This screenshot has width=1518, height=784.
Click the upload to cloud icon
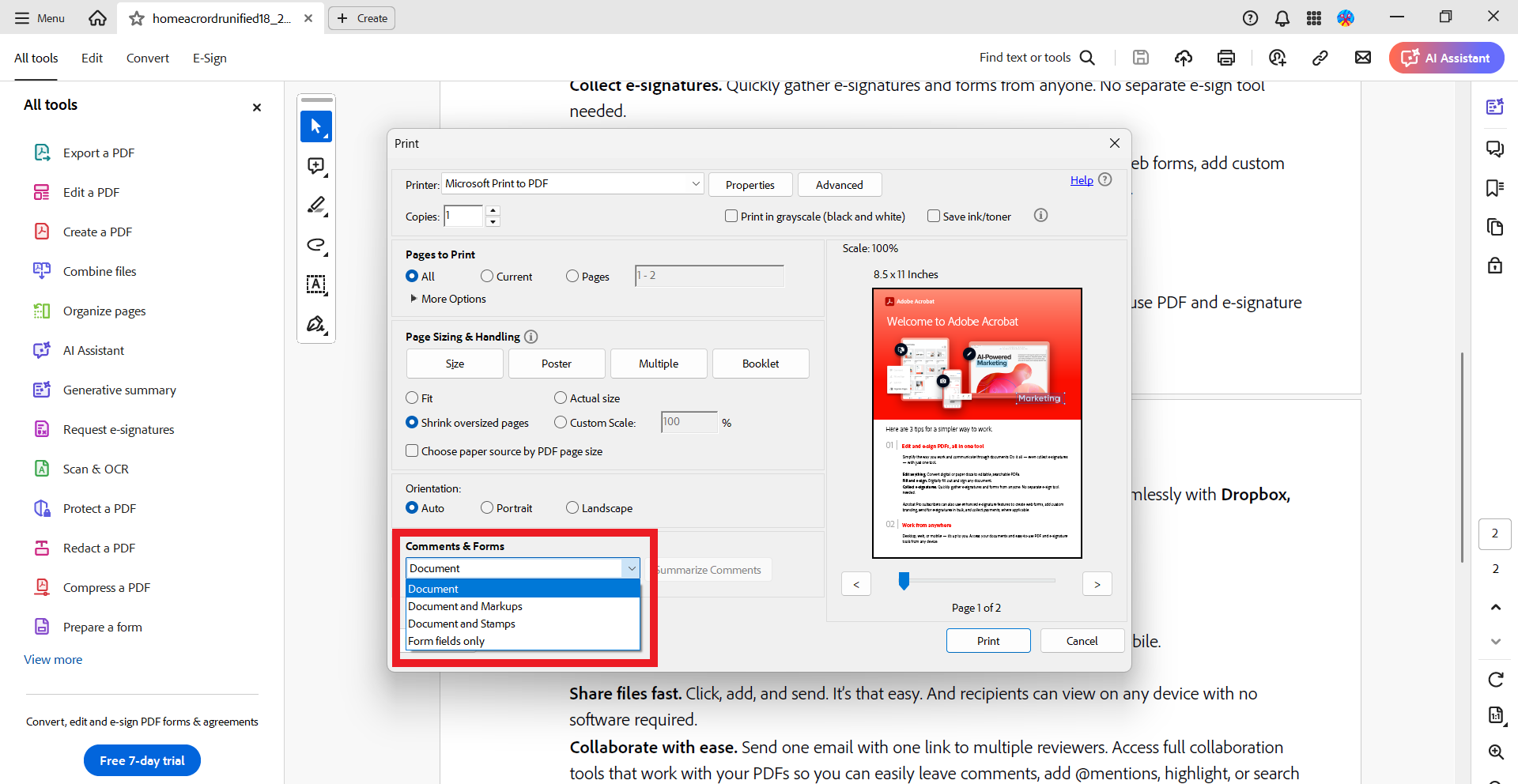click(1184, 58)
